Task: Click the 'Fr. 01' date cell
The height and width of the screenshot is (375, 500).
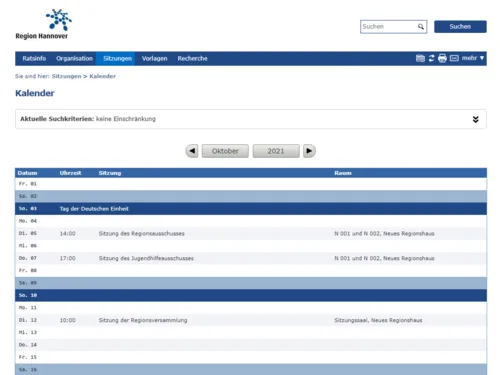Action: (x=28, y=184)
